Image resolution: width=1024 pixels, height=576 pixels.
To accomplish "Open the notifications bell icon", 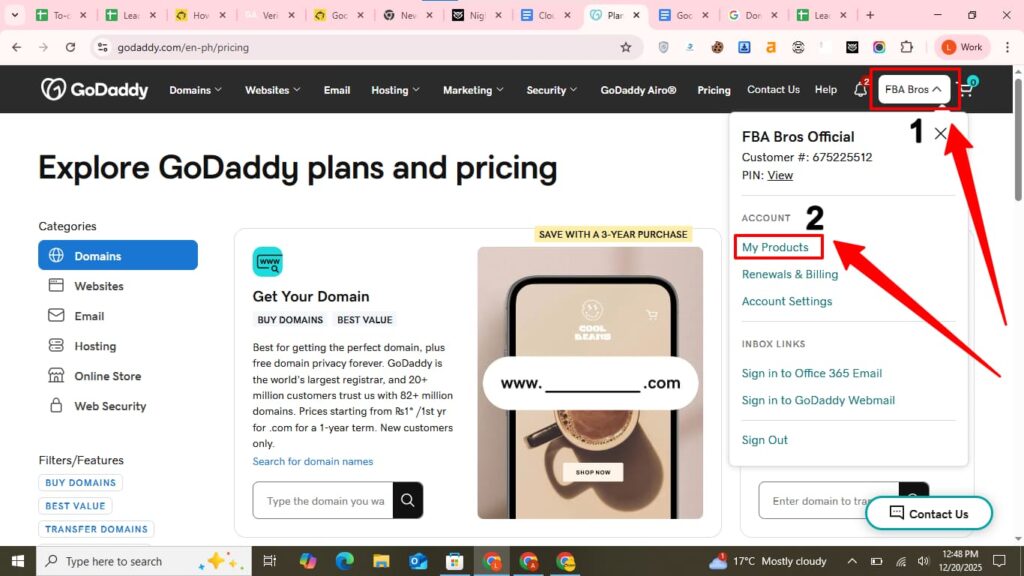I will (x=861, y=90).
